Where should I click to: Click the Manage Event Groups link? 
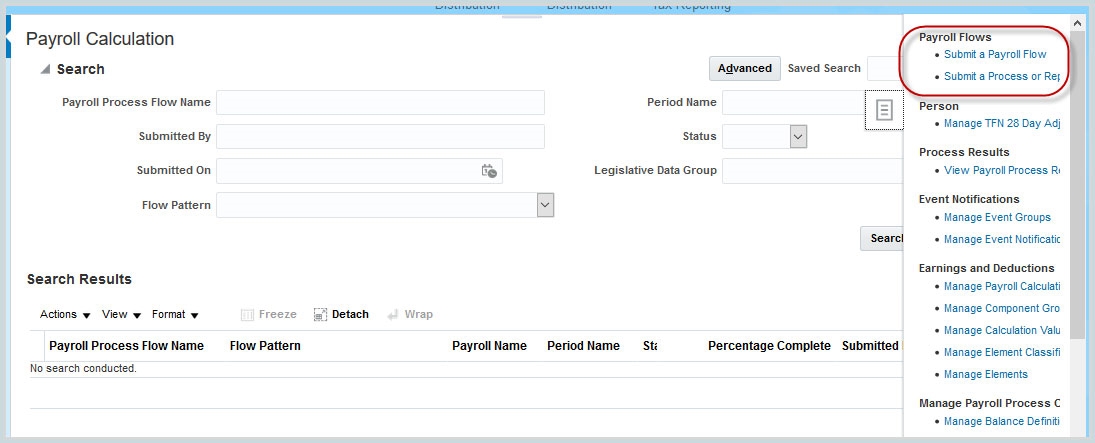pyautogui.click(x=997, y=217)
